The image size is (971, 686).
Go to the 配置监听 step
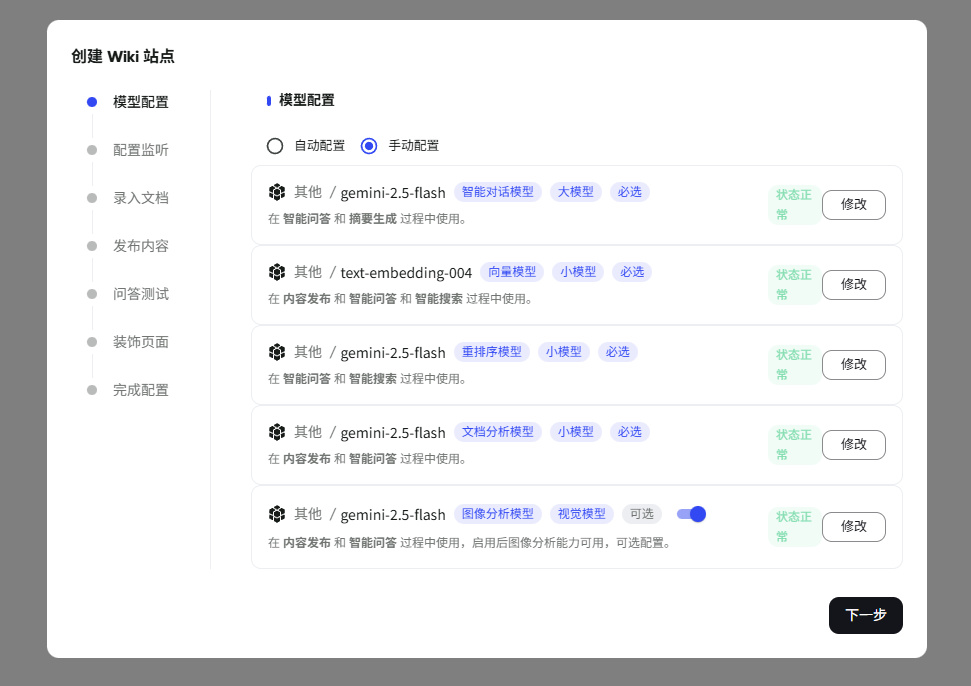coord(141,150)
